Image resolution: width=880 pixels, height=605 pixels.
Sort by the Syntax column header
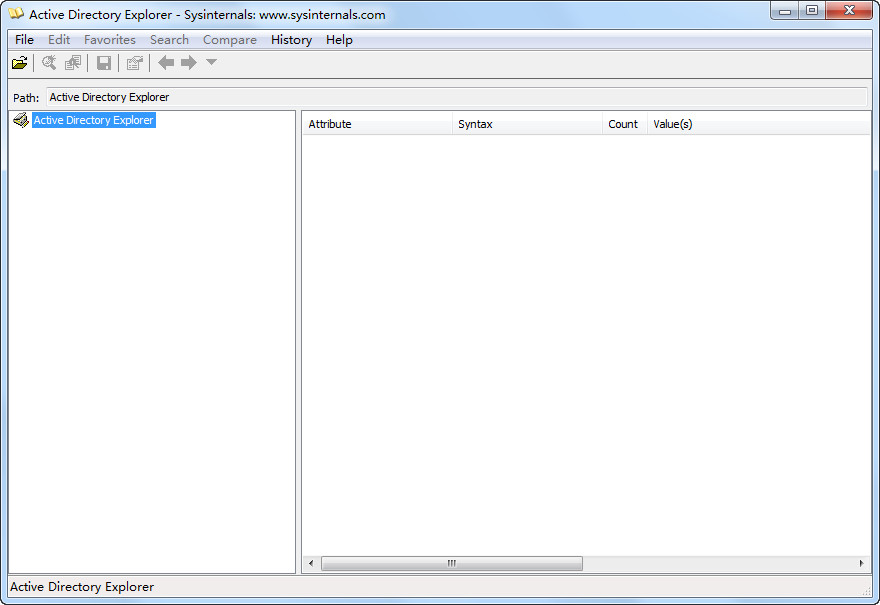[x=527, y=124]
